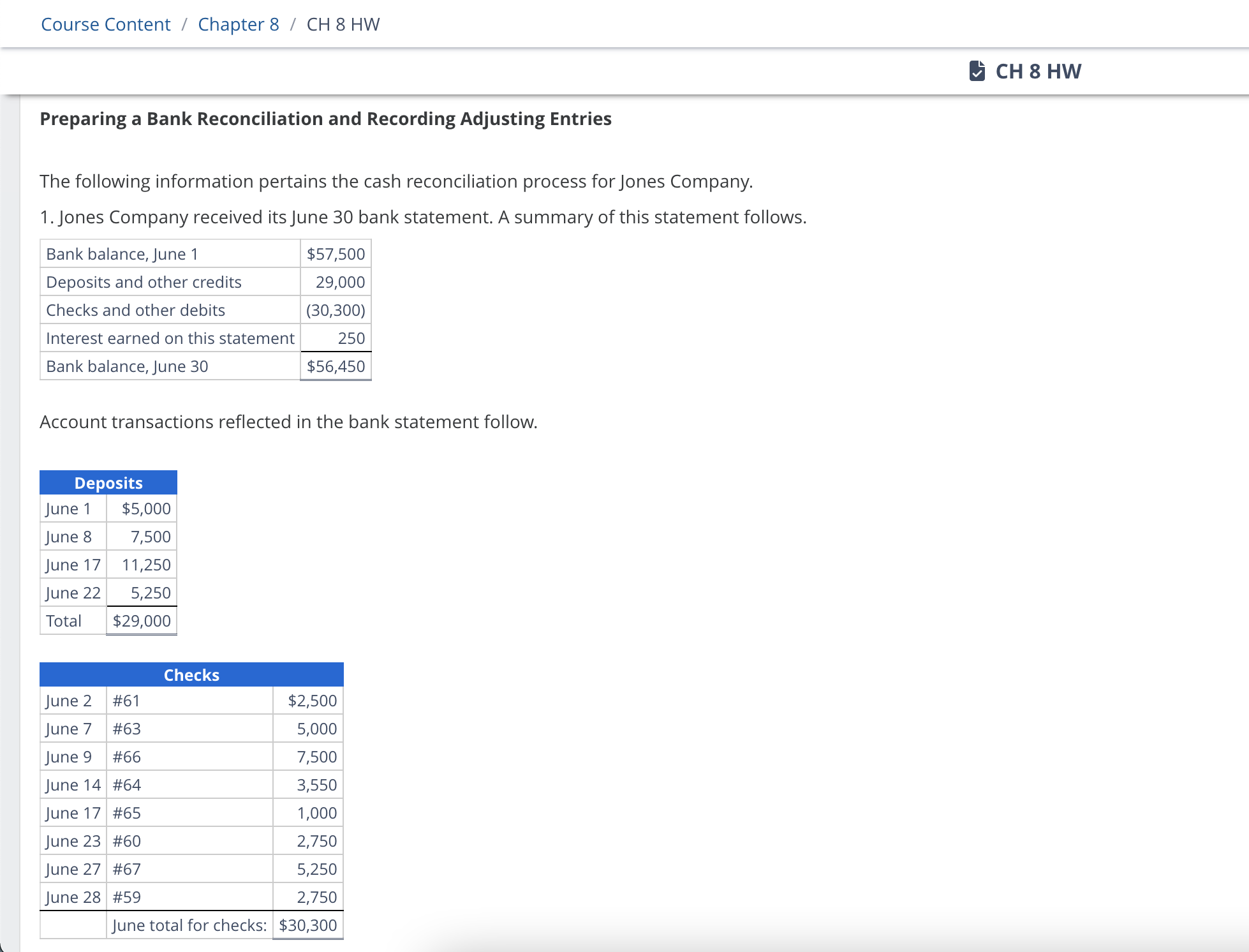The height and width of the screenshot is (952, 1249).
Task: Click the Checks and other debits row
Action: coord(205,310)
